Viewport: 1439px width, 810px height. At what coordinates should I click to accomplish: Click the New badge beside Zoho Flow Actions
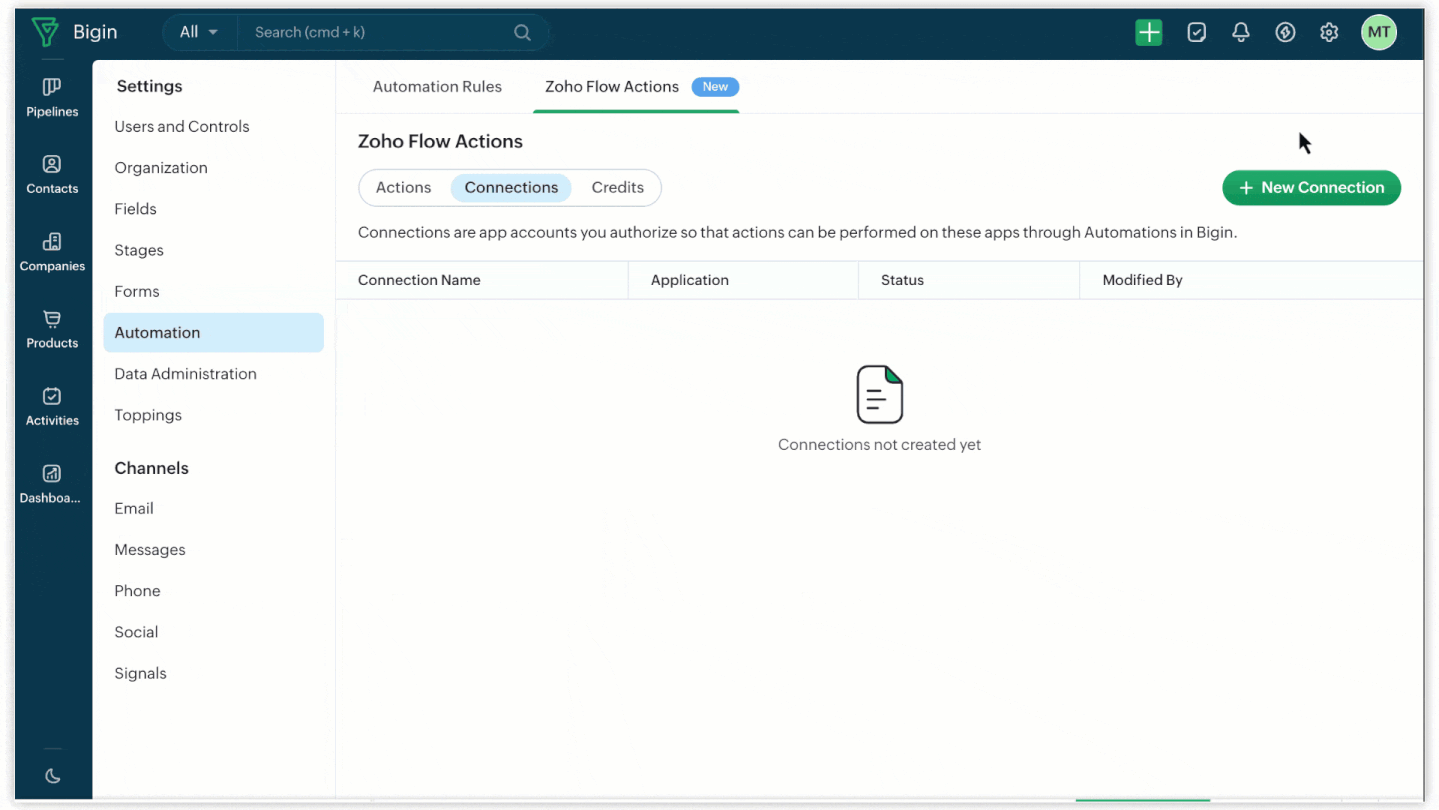pyautogui.click(x=715, y=86)
